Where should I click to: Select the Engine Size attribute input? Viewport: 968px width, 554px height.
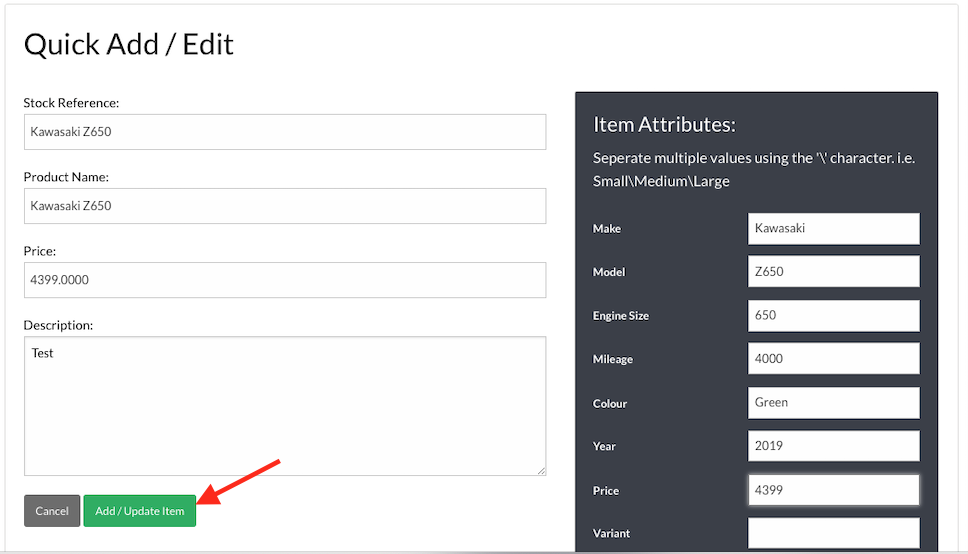(833, 315)
